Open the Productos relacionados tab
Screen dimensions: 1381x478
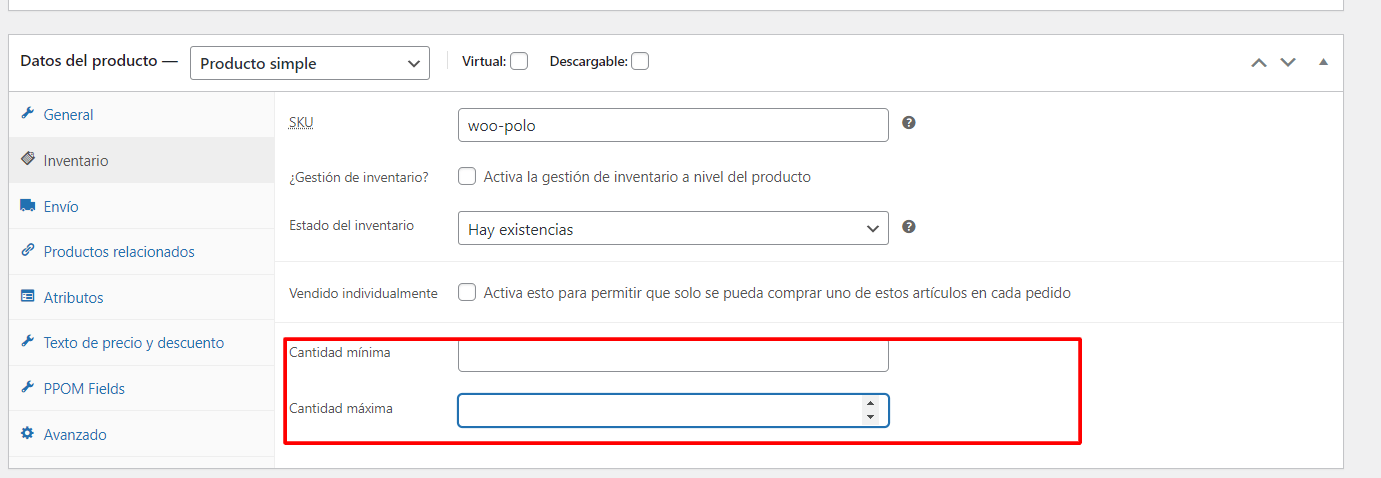(142, 252)
